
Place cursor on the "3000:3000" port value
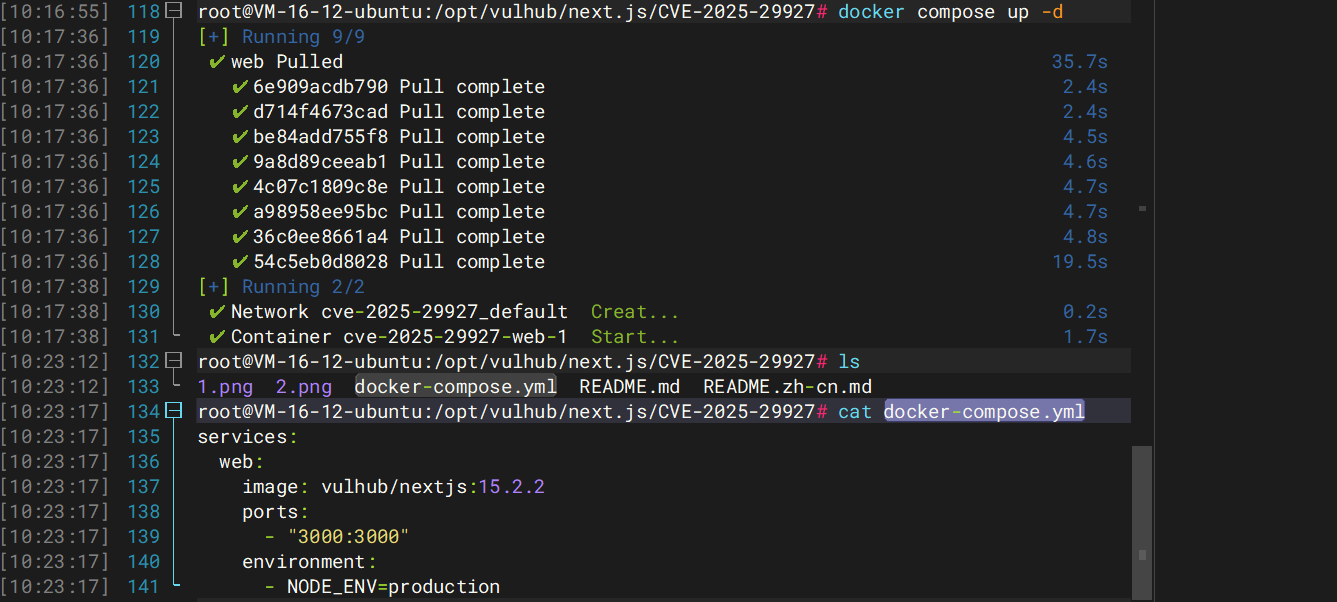[x=347, y=537]
